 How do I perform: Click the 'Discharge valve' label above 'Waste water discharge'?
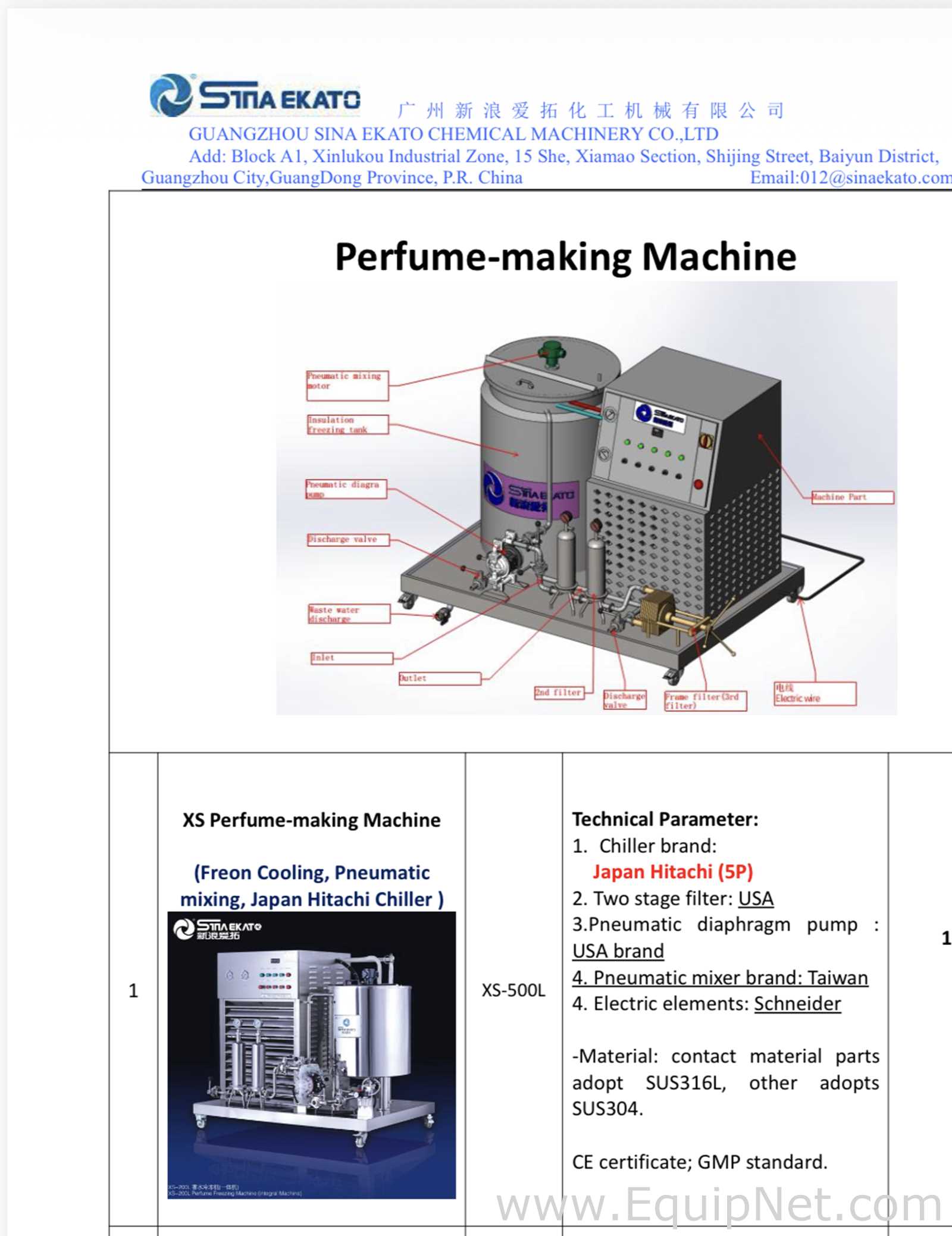point(348,539)
